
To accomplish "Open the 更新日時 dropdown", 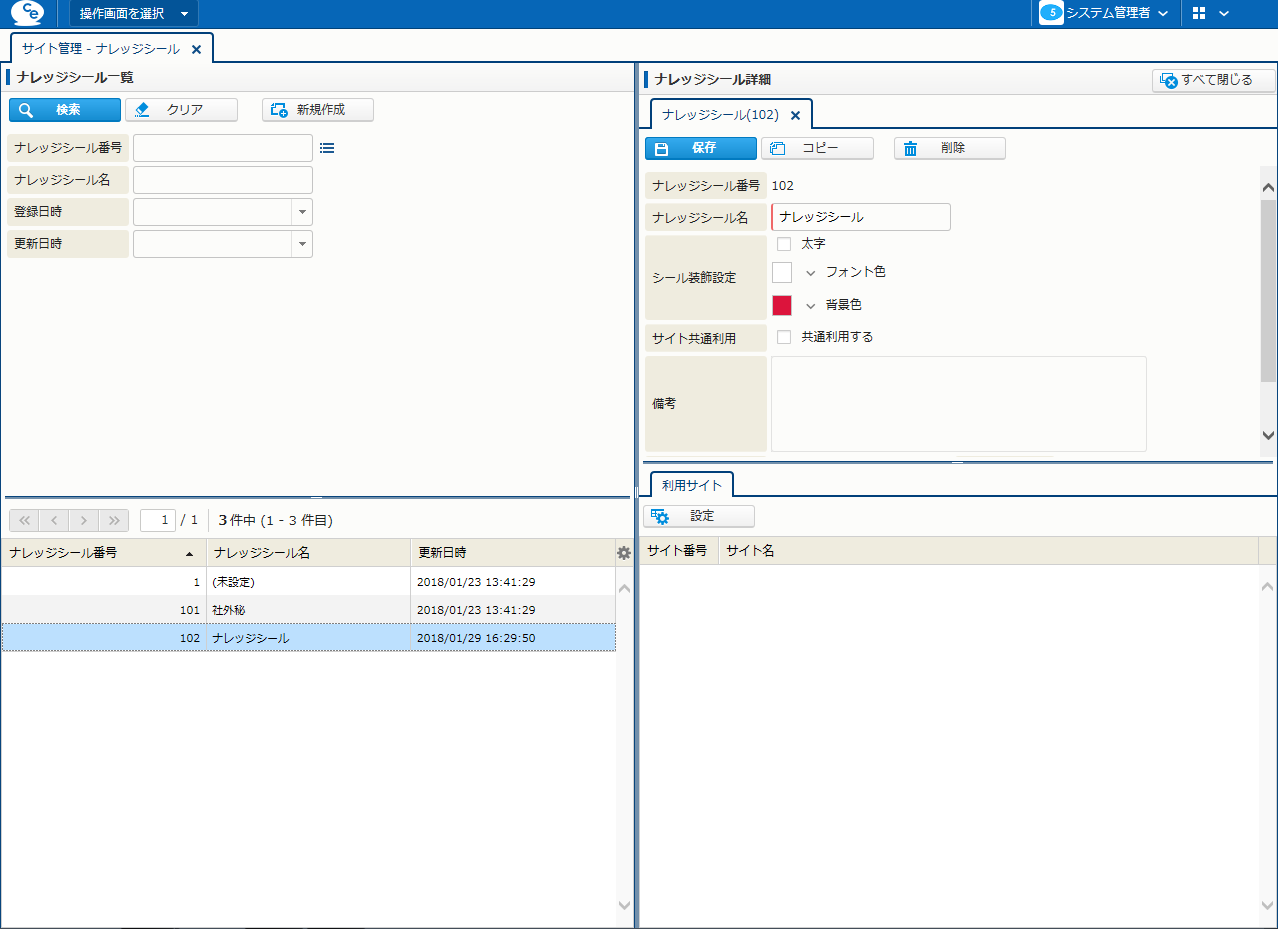I will pyautogui.click(x=302, y=244).
